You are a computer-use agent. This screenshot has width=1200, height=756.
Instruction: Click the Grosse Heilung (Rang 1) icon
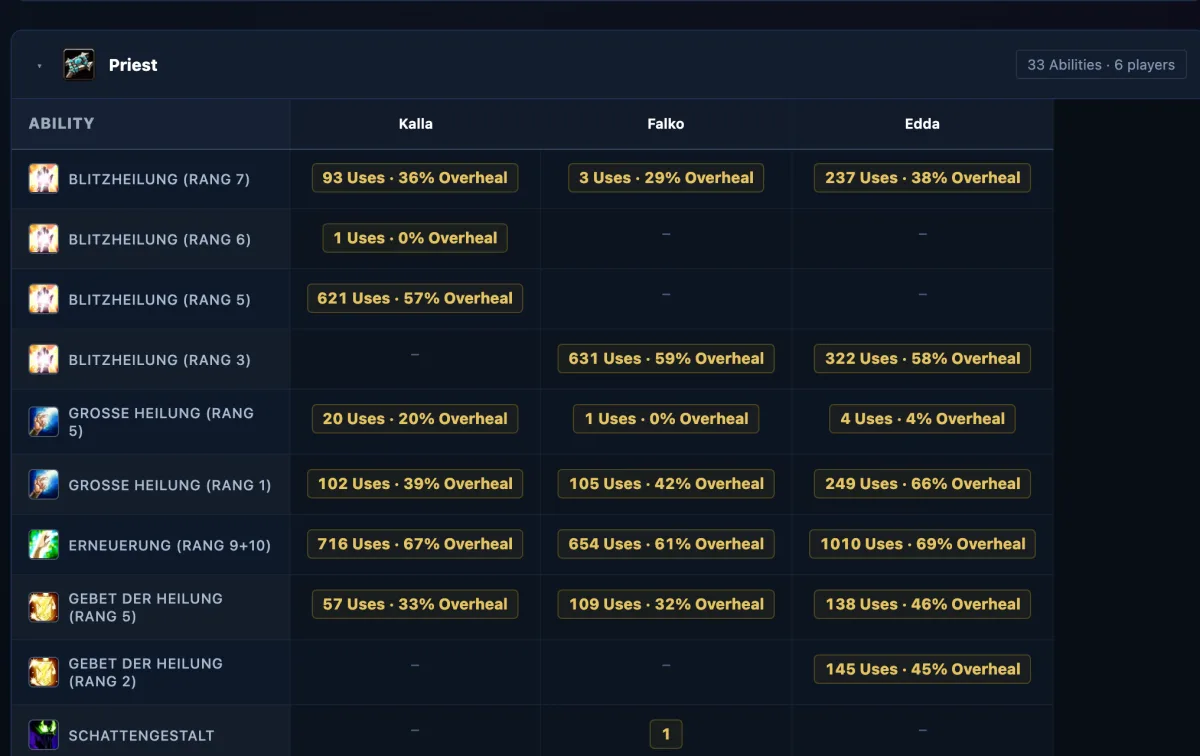[44, 485]
